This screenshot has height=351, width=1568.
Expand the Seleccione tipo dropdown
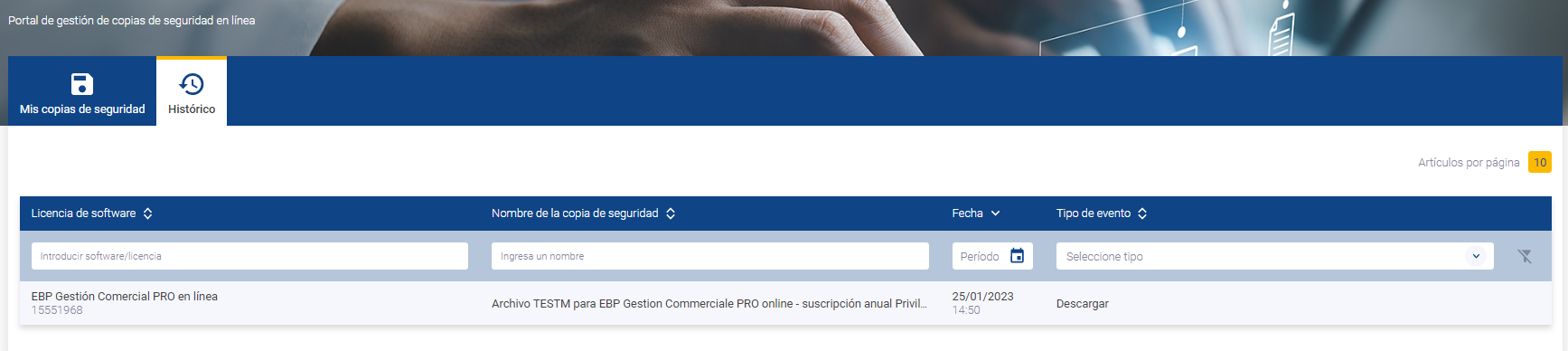(x=1274, y=256)
